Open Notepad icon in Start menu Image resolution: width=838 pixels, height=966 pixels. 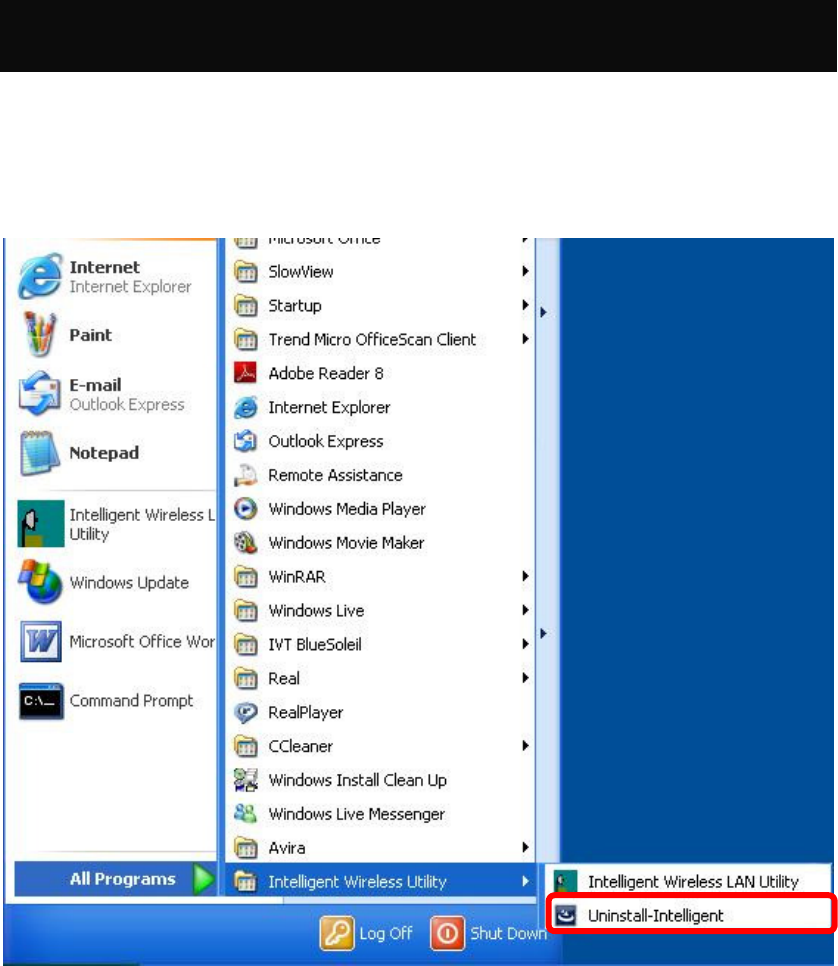[x=40, y=453]
